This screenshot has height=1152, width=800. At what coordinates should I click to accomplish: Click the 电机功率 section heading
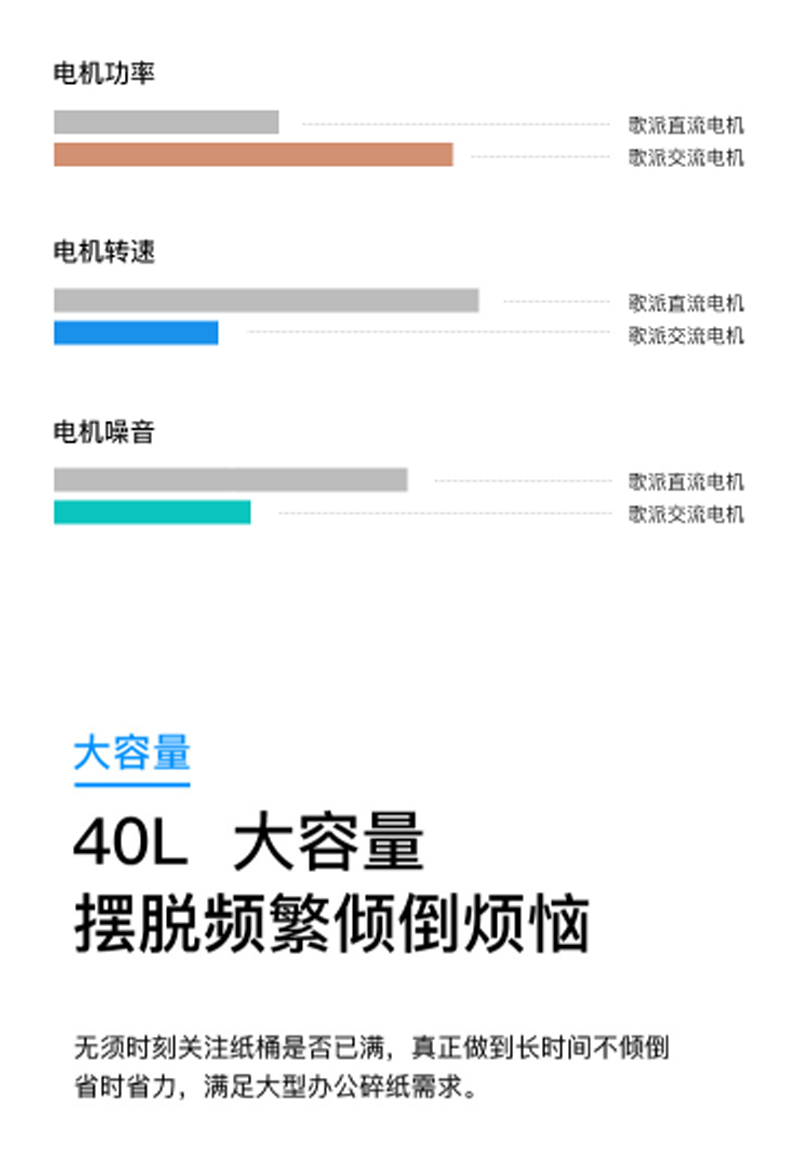[x=104, y=74]
